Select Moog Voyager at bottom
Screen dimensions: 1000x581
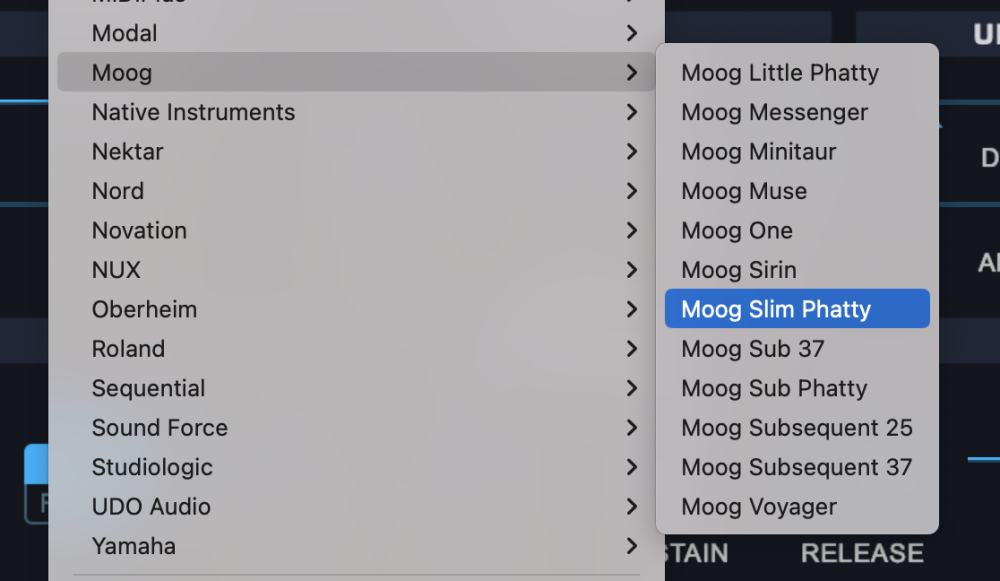758,507
